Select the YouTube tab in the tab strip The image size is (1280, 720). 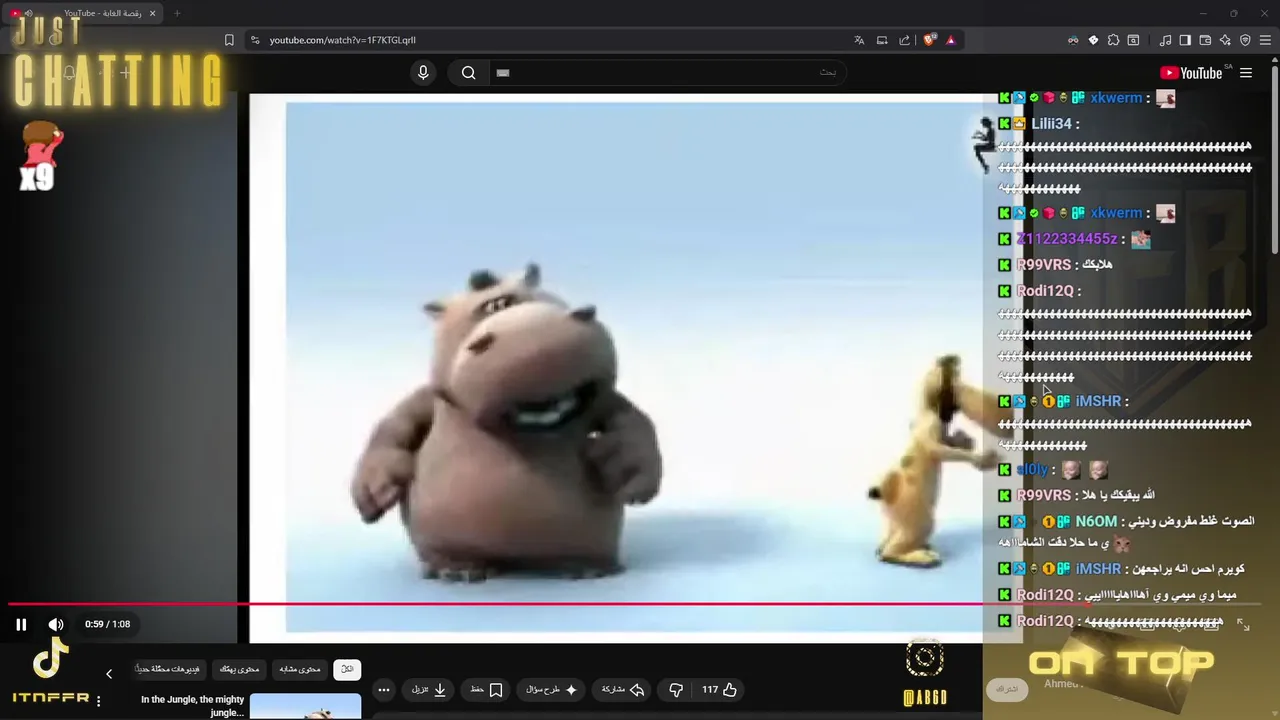(85, 13)
